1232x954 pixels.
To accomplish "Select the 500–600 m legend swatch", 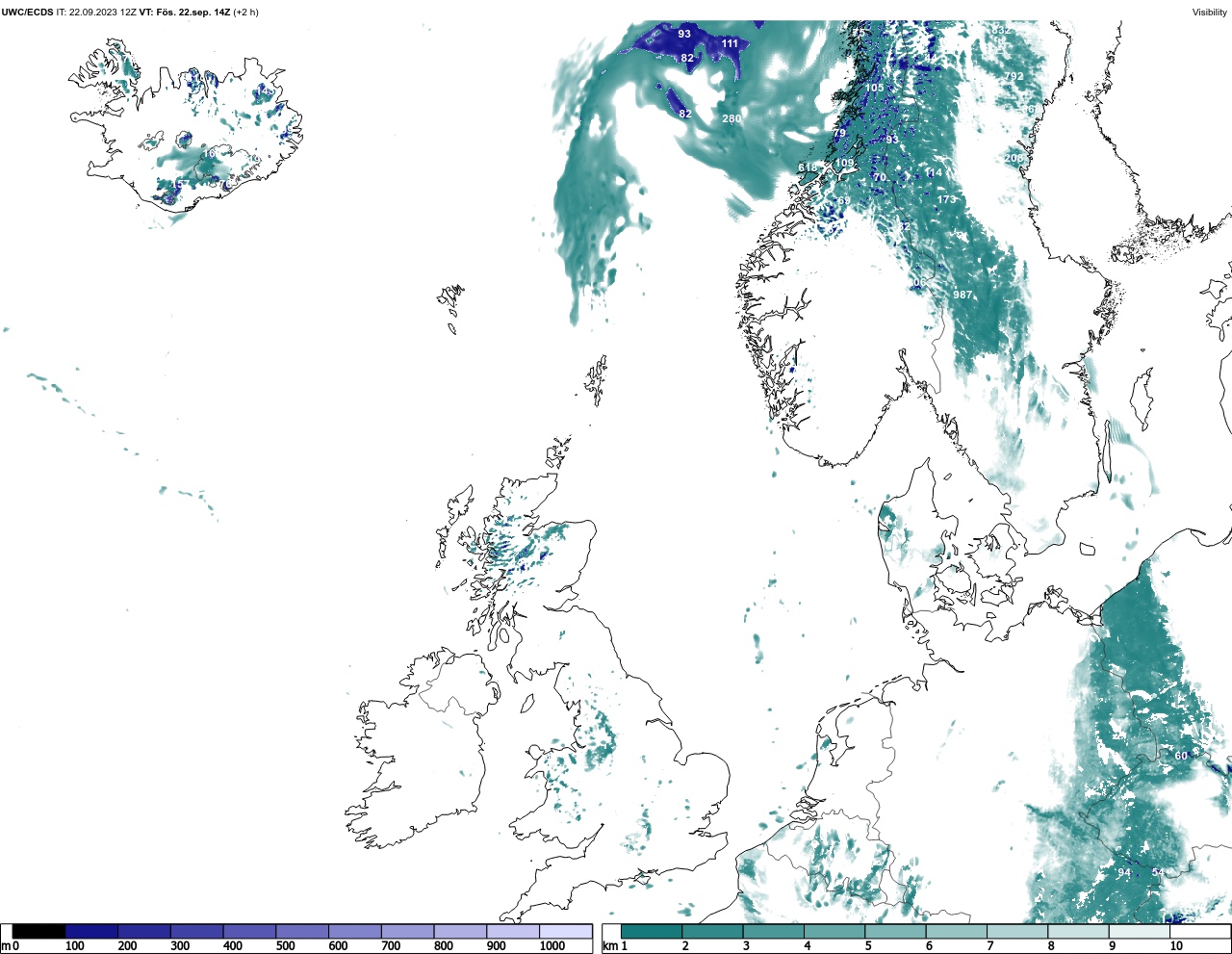I will 302,932.
